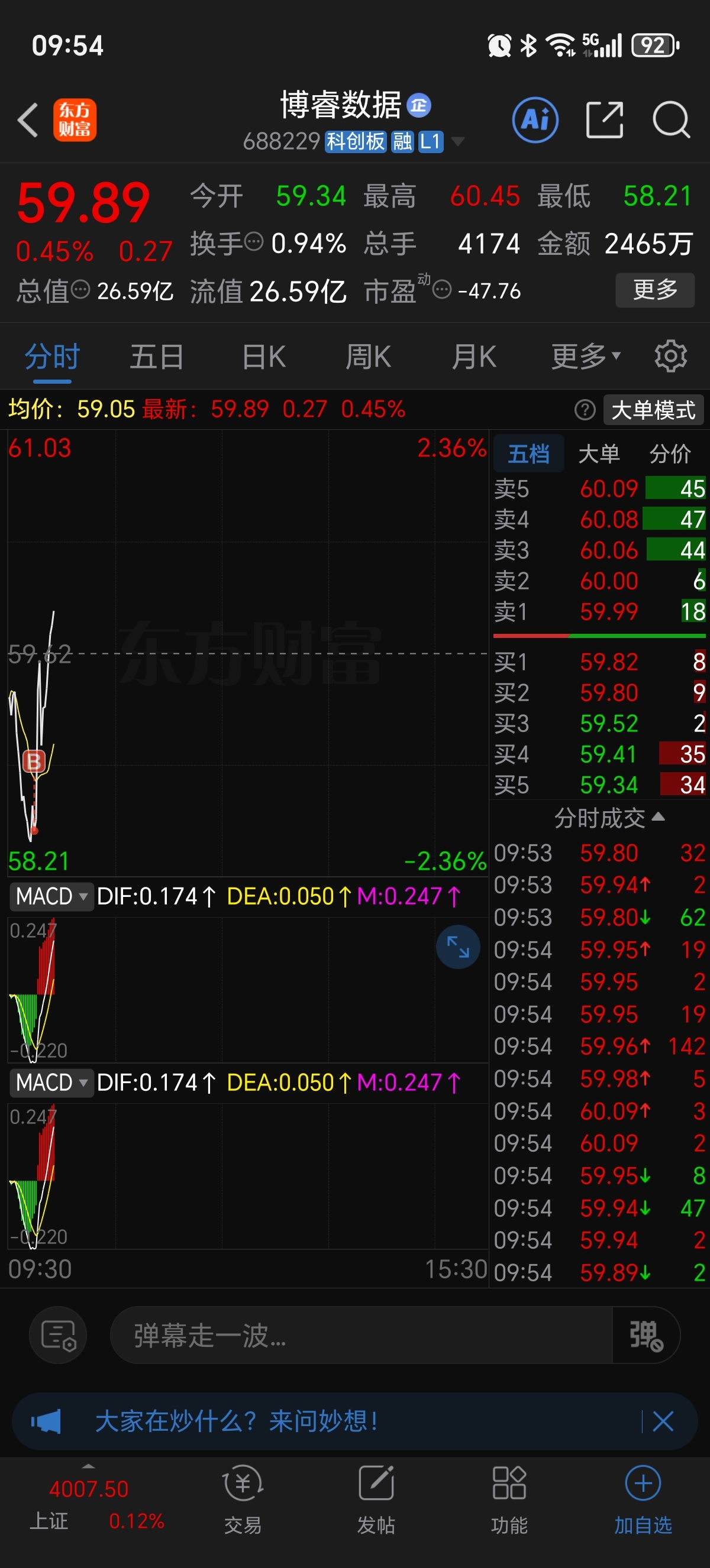Screen dimensions: 710x1568
Task: Tap the 买5 59.34 order row
Action: click(x=599, y=785)
